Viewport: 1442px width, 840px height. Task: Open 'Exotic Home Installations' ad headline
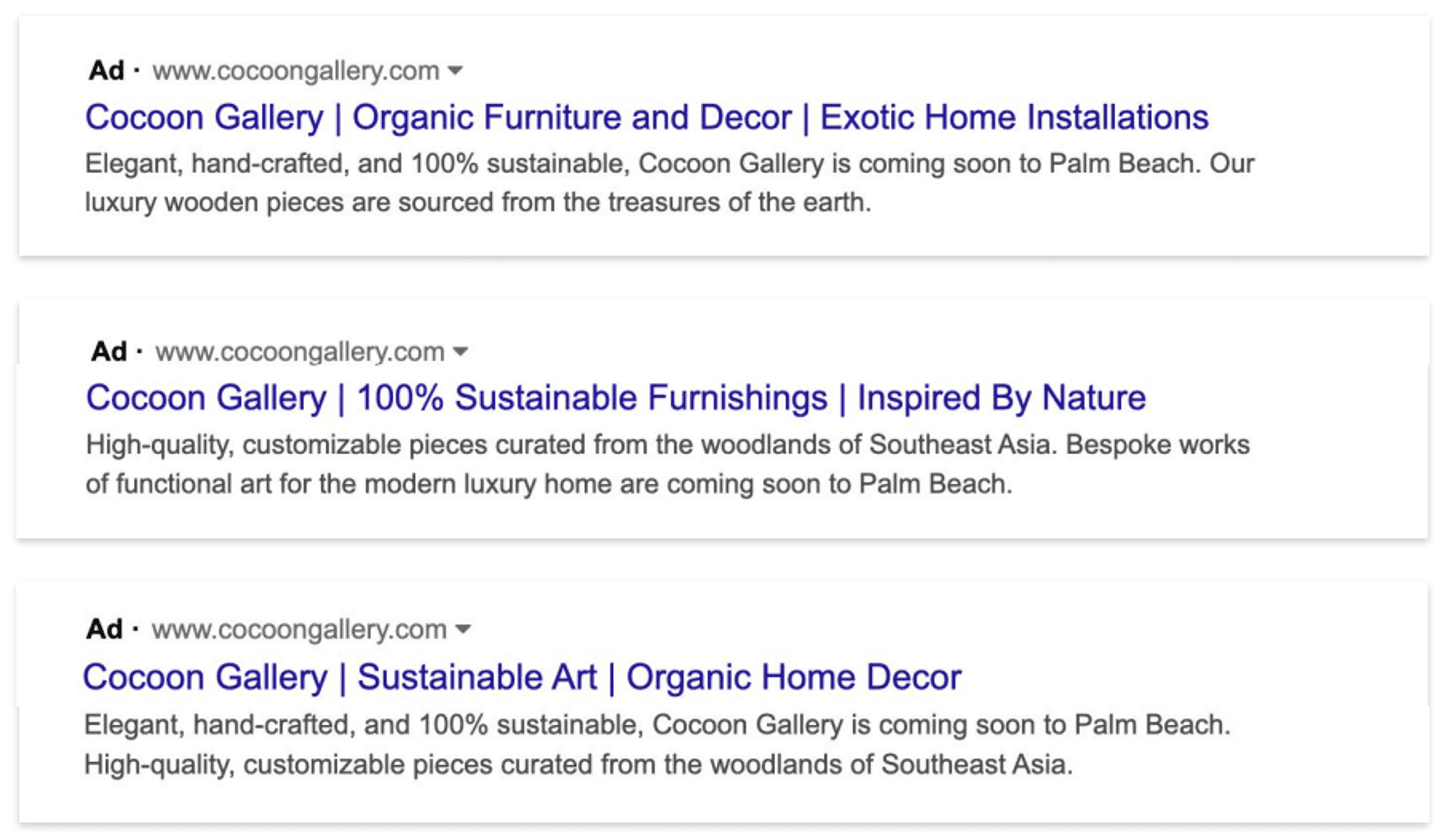click(x=647, y=117)
